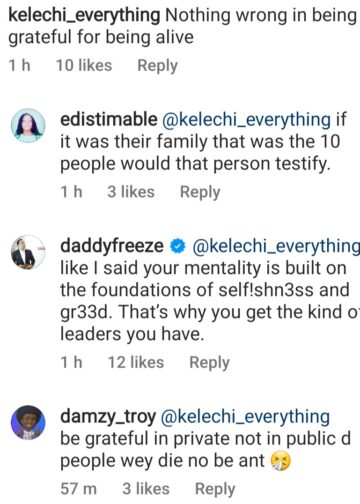Viewport: 360px width, 504px height.
Task: Reply to daddyfreeze's comment
Action: pyautogui.click(x=209, y=363)
